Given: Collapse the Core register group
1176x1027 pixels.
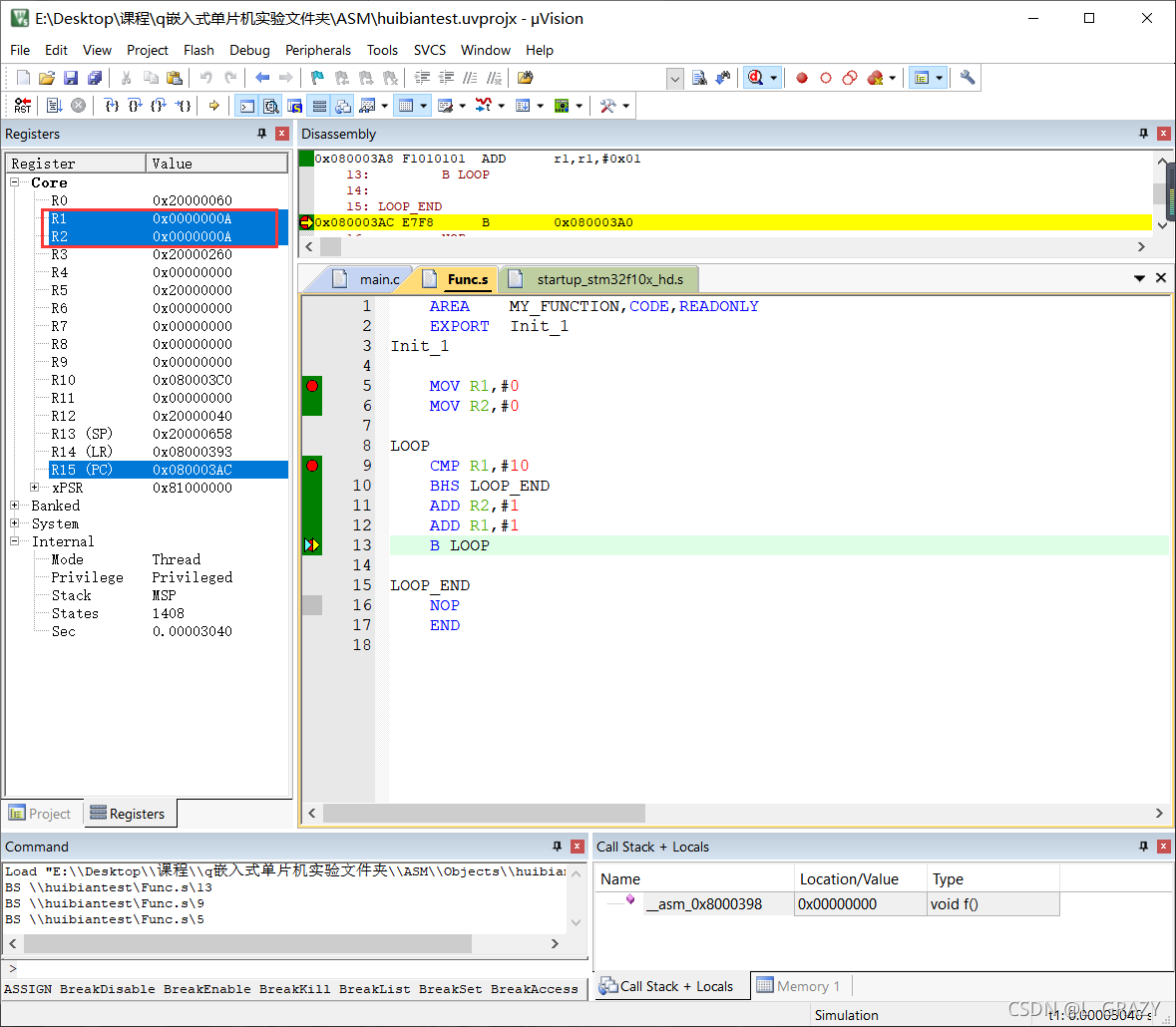Looking at the screenshot, I should [14, 182].
